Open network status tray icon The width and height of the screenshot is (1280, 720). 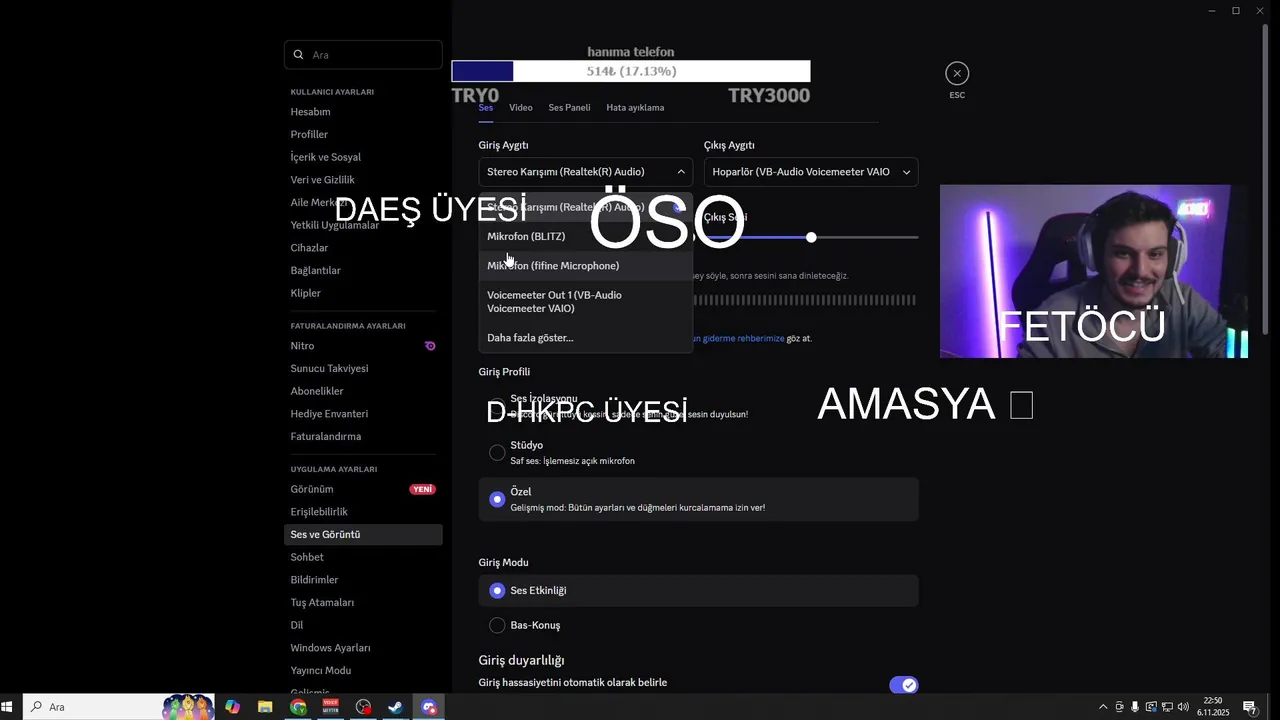coord(1167,707)
